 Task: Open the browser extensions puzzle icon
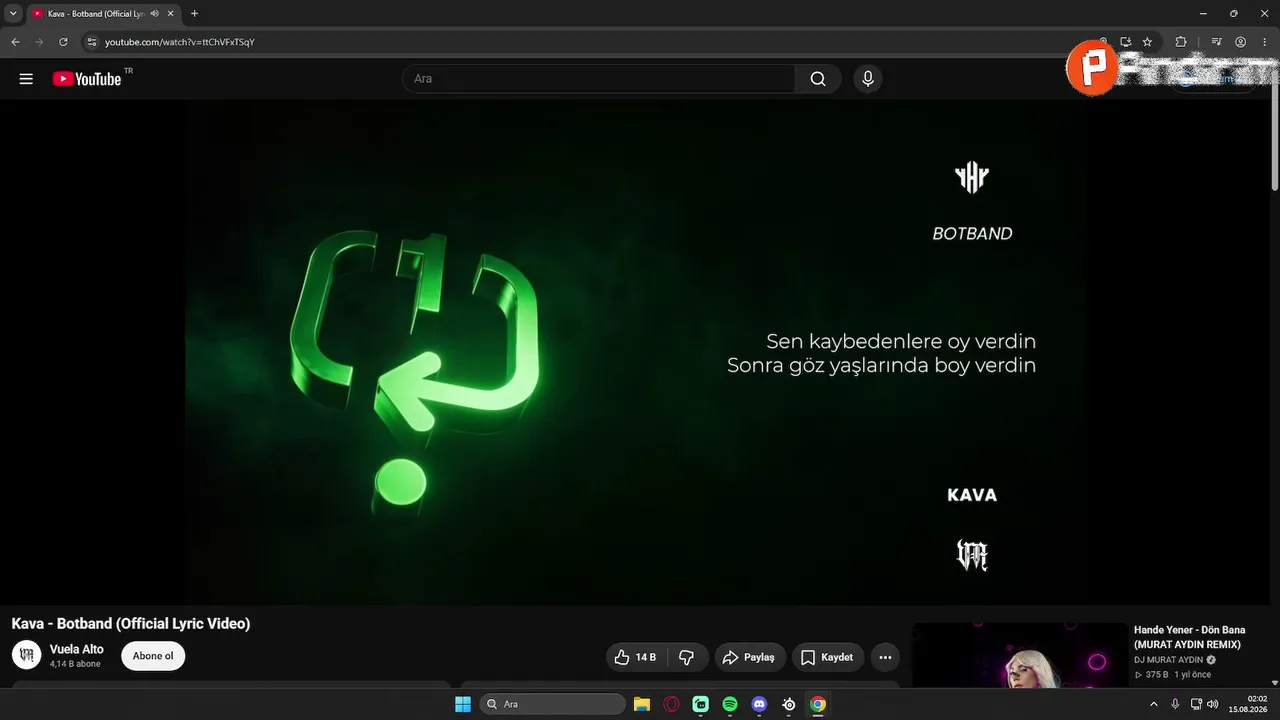click(1181, 42)
